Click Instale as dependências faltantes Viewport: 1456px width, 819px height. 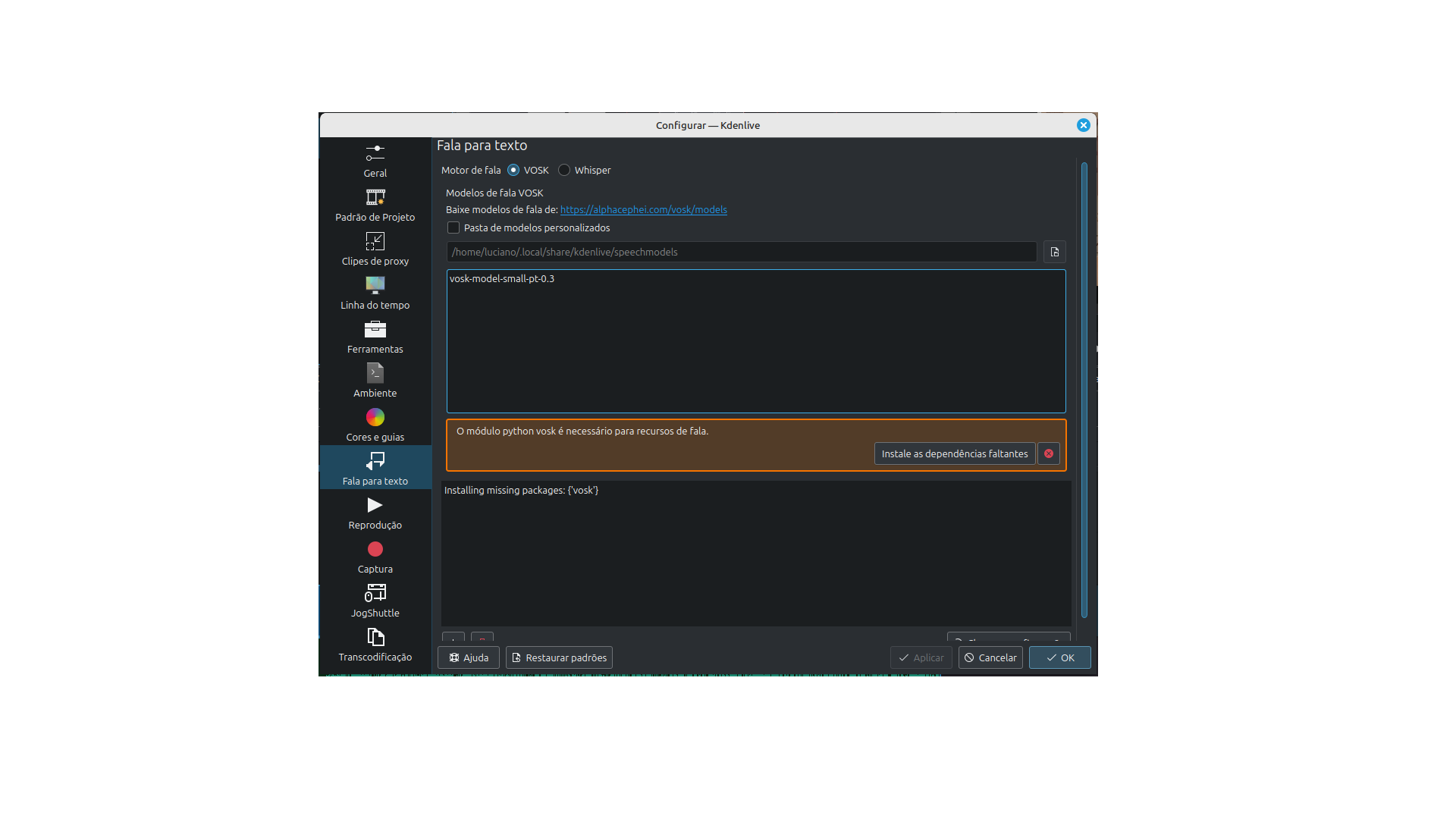[954, 453]
